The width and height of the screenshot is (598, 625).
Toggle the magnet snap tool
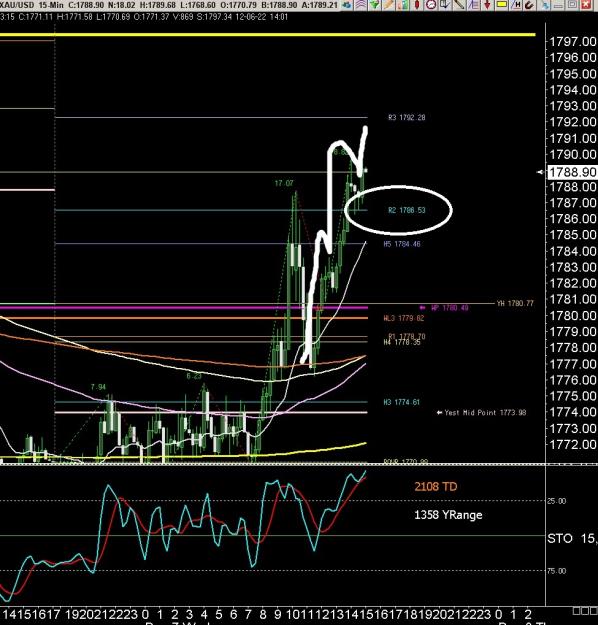pyautogui.click(x=529, y=5)
